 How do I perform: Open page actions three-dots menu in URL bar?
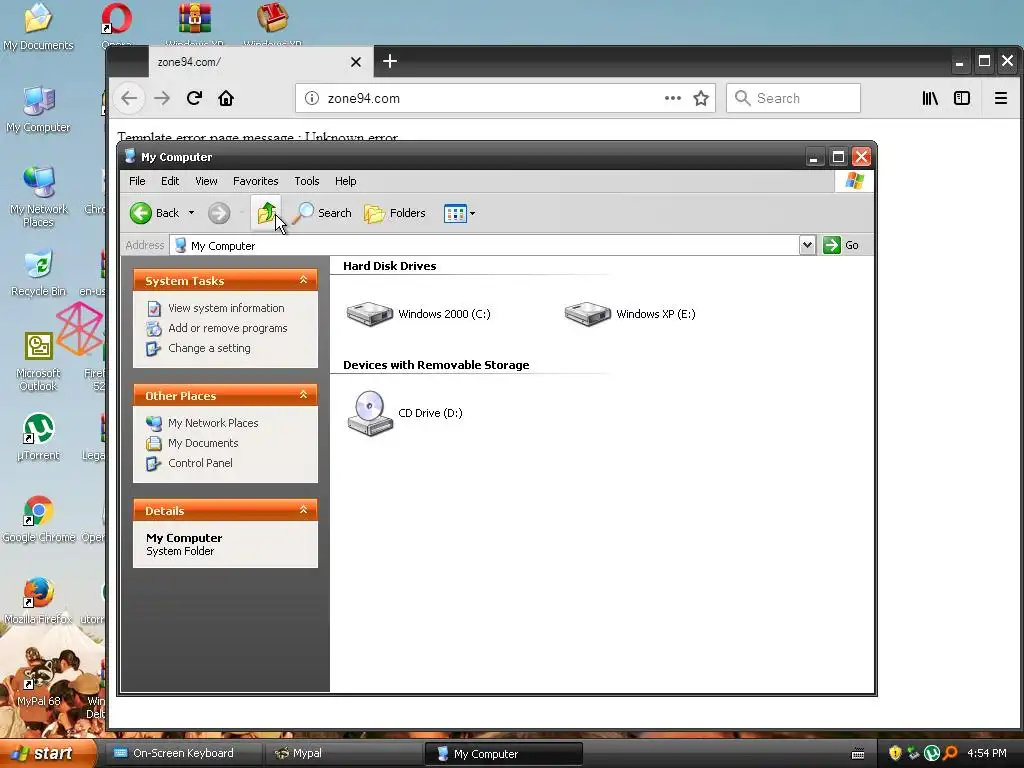(x=673, y=98)
